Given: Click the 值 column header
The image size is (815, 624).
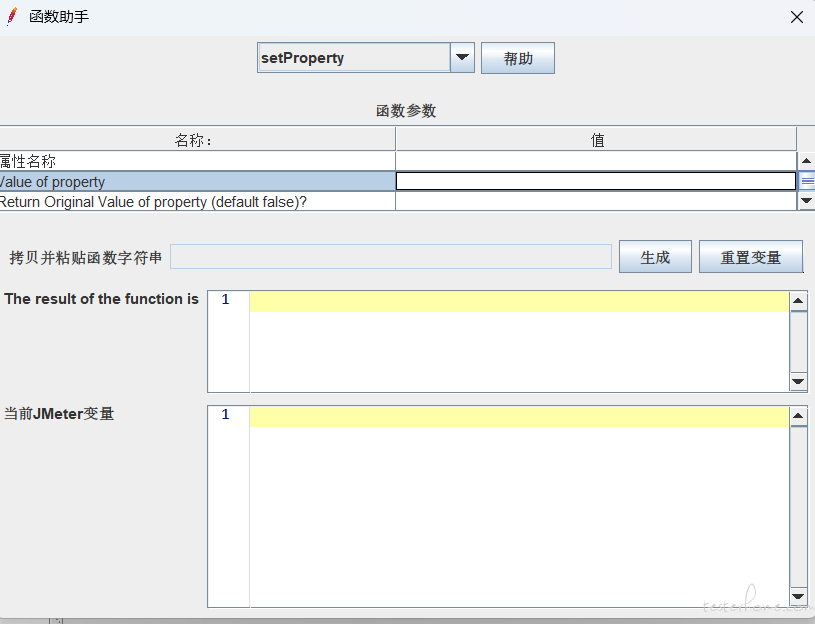Looking at the screenshot, I should pyautogui.click(x=596, y=140).
